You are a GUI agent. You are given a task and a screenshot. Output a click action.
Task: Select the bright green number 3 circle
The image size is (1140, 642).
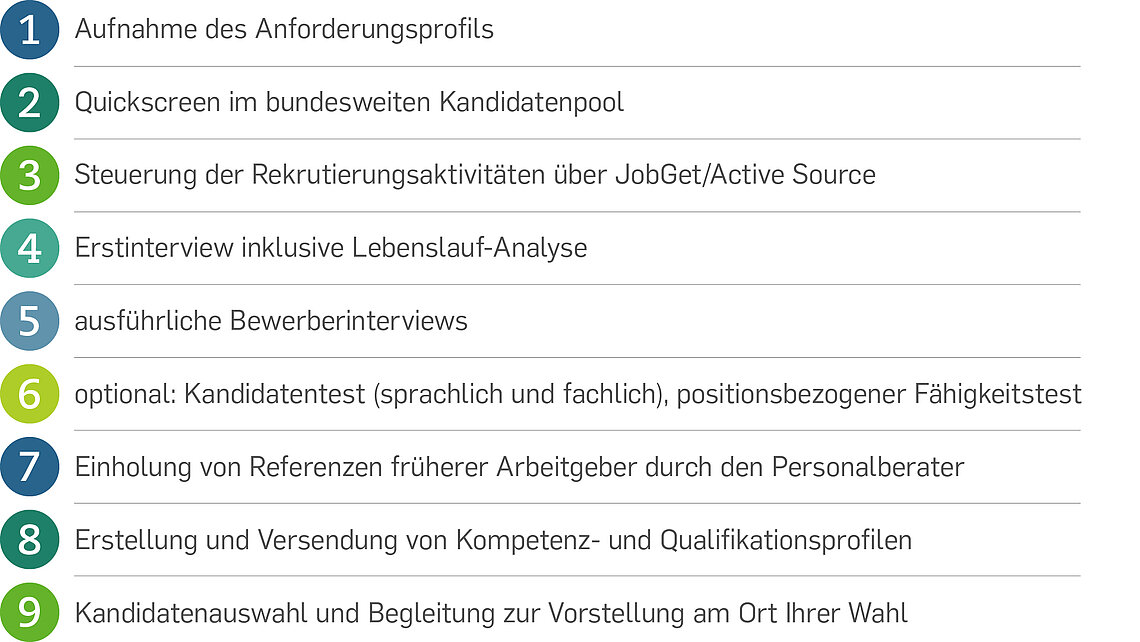coord(30,175)
